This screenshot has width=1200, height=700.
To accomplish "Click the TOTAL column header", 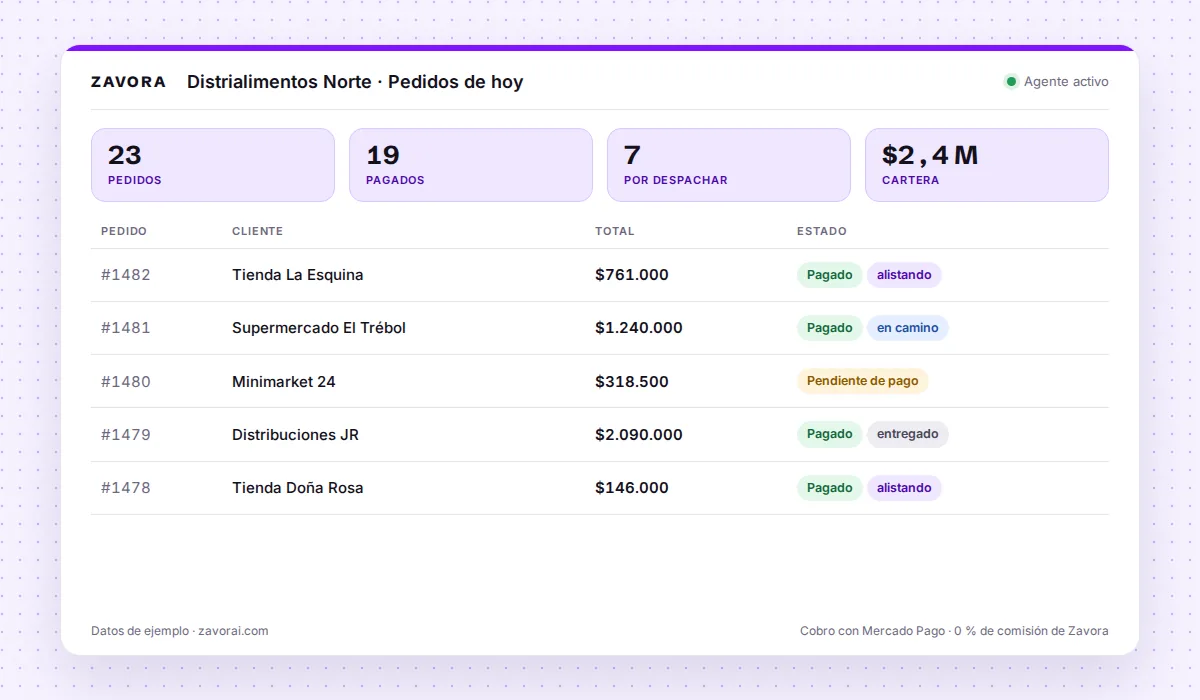I will pos(615,231).
